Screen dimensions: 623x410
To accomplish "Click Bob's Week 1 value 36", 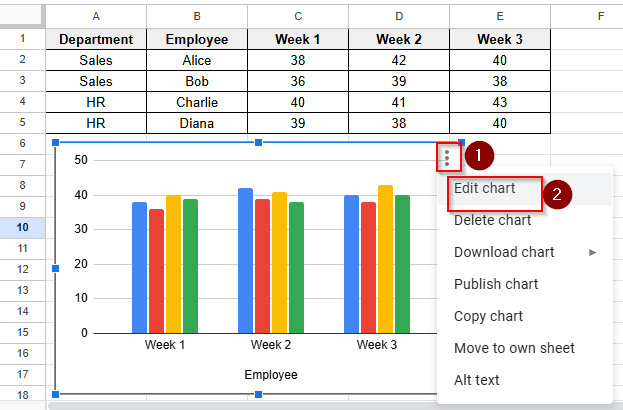I will pos(298,81).
